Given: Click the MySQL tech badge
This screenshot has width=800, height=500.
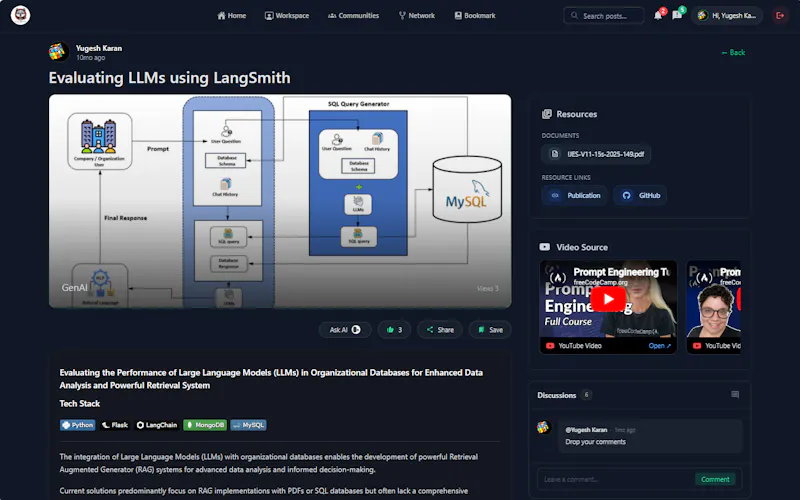Looking at the screenshot, I should pos(248,424).
